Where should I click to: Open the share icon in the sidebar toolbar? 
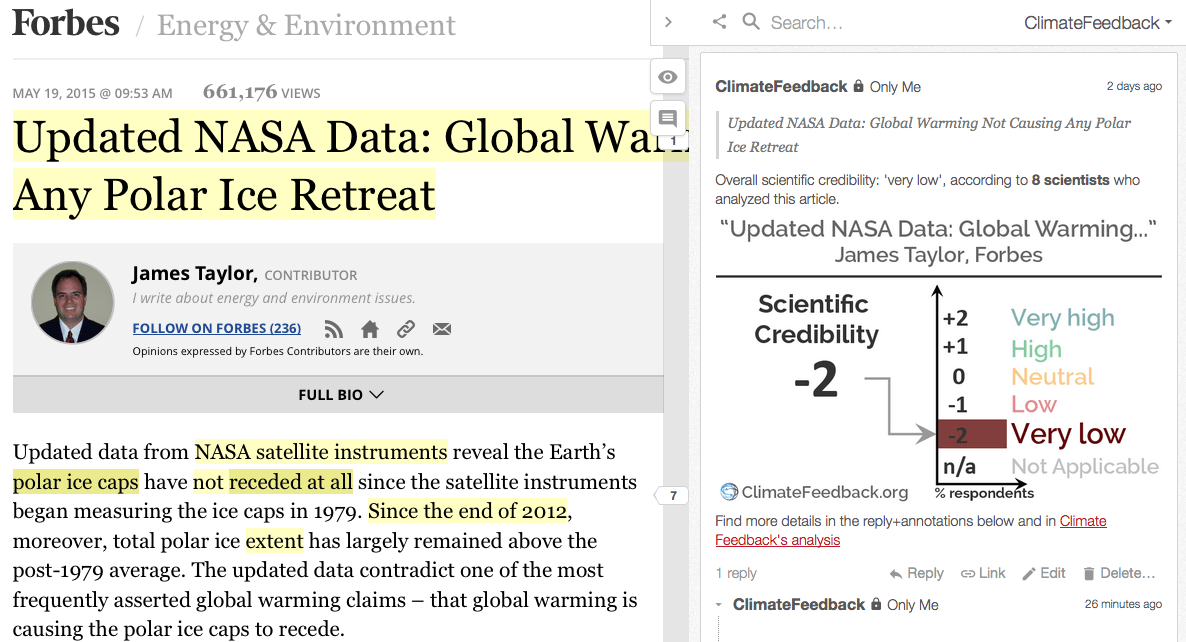coord(719,22)
